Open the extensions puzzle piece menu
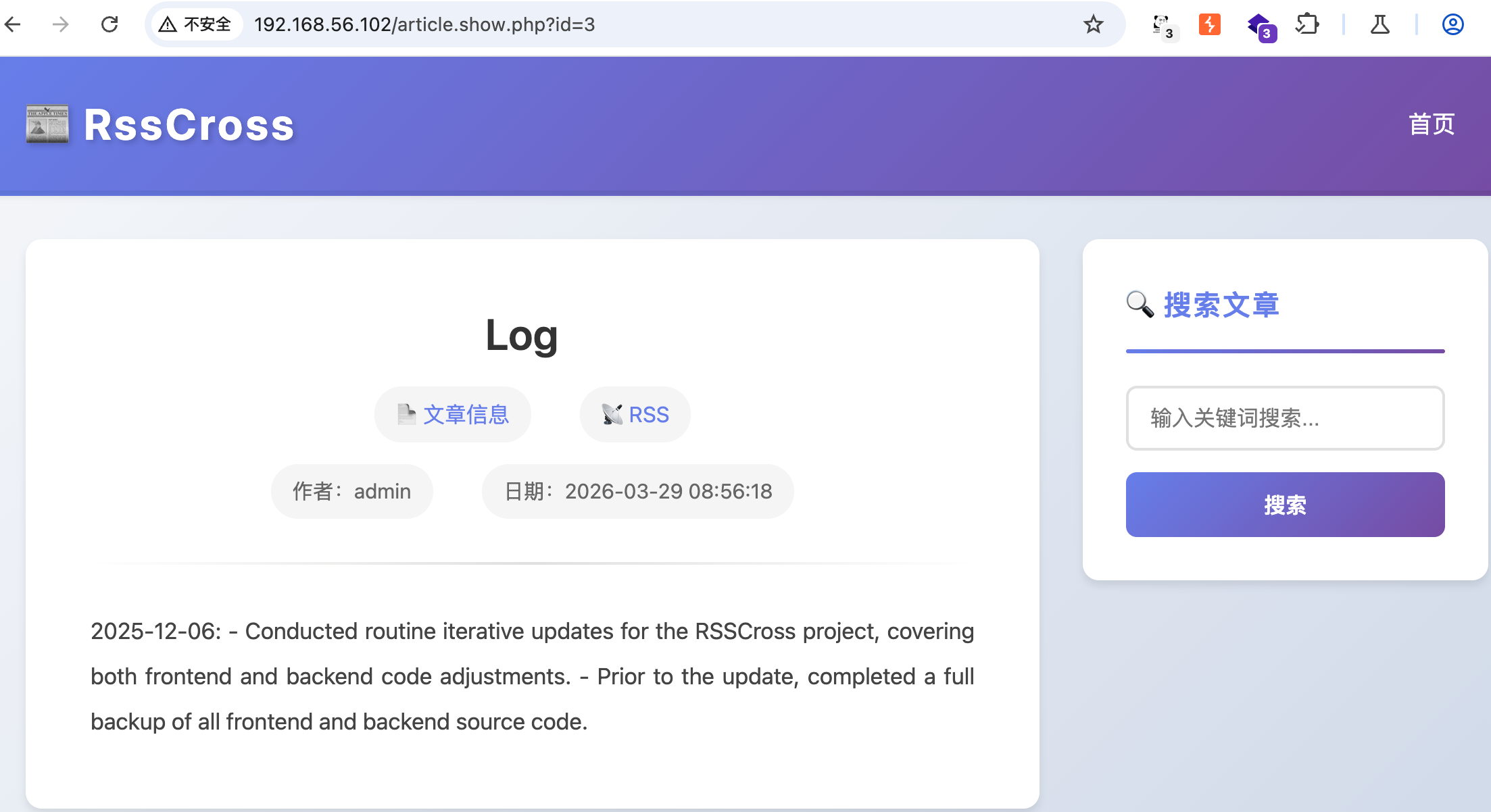Viewport: 1491px width, 812px height. (1307, 25)
